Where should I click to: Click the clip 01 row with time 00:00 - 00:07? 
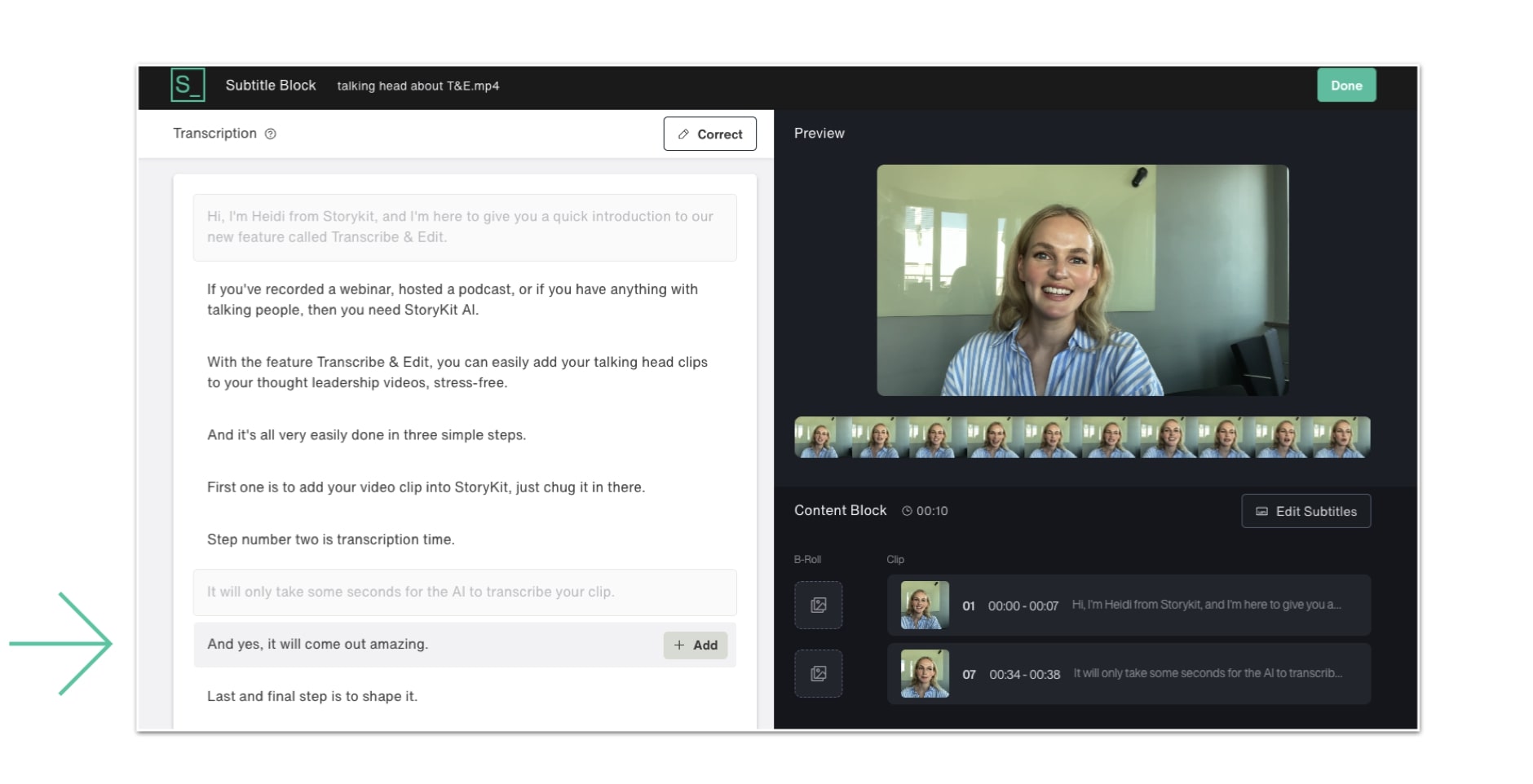[1129, 605]
